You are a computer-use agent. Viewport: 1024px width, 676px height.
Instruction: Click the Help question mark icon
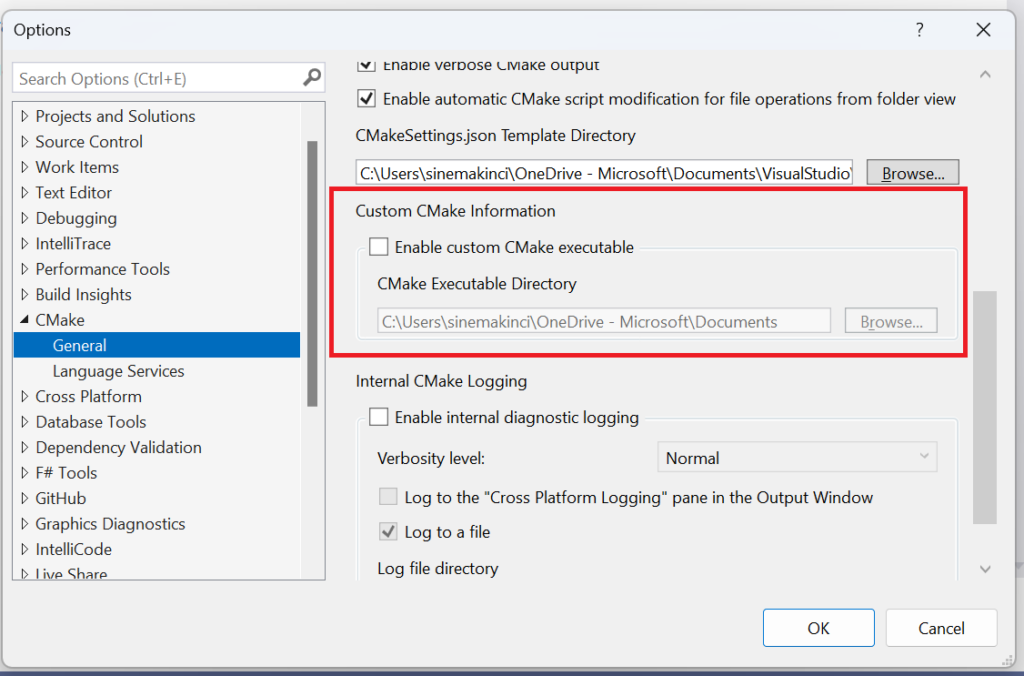tap(919, 30)
